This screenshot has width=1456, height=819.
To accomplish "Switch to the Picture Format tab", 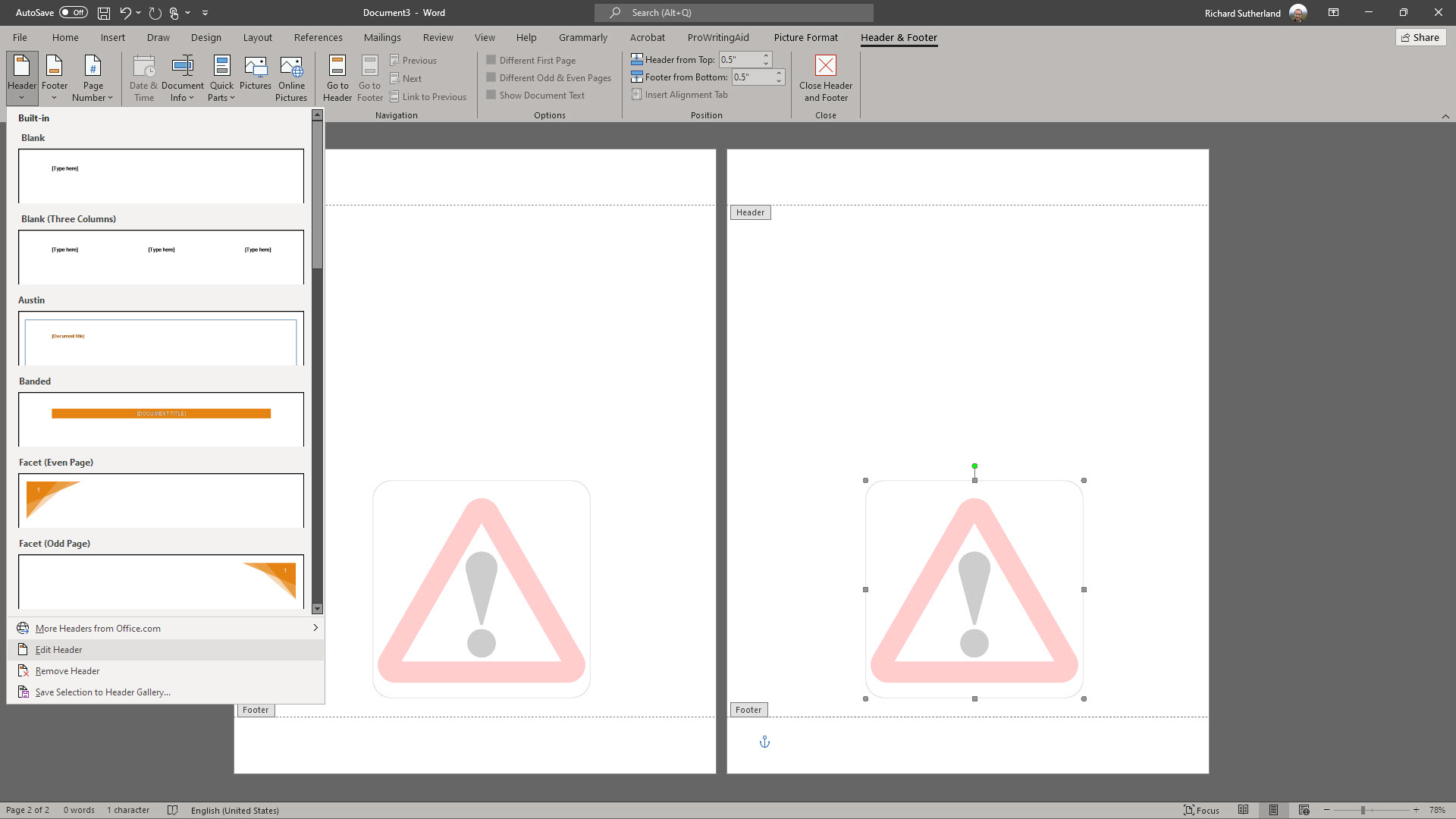I will [806, 36].
